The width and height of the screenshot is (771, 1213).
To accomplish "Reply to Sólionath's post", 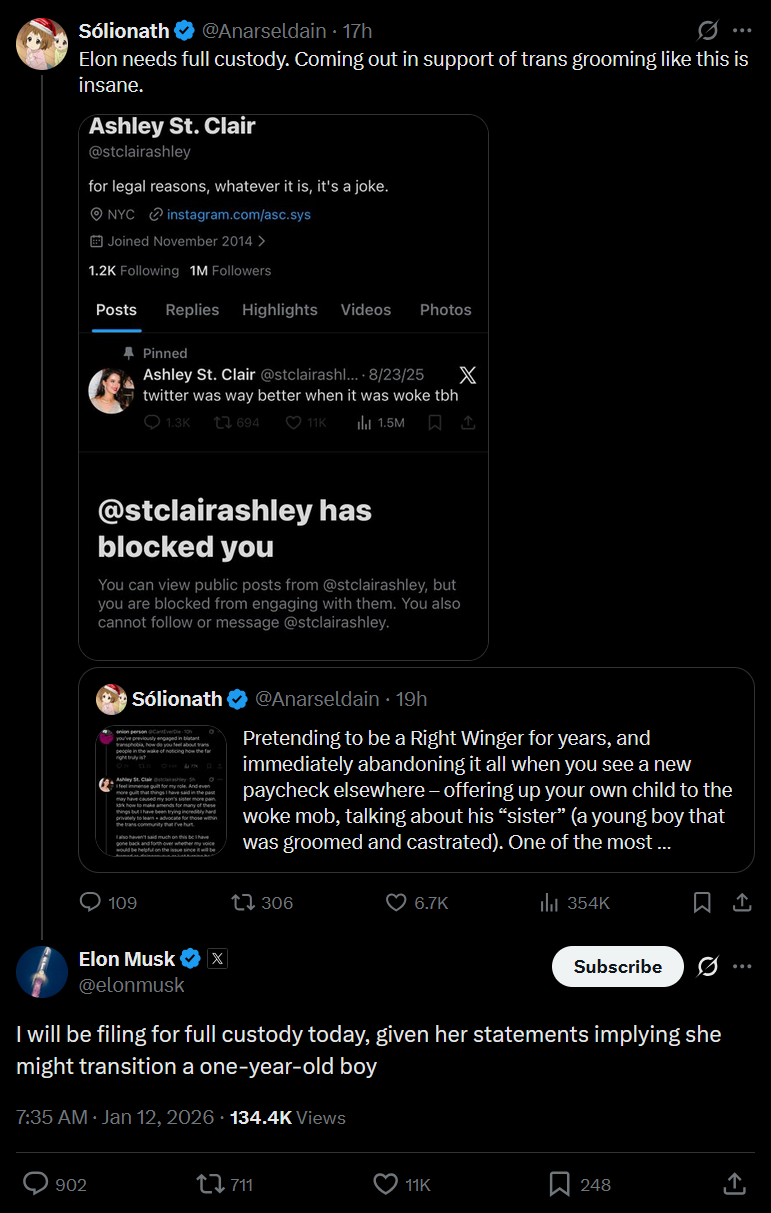I will pyautogui.click(x=92, y=903).
